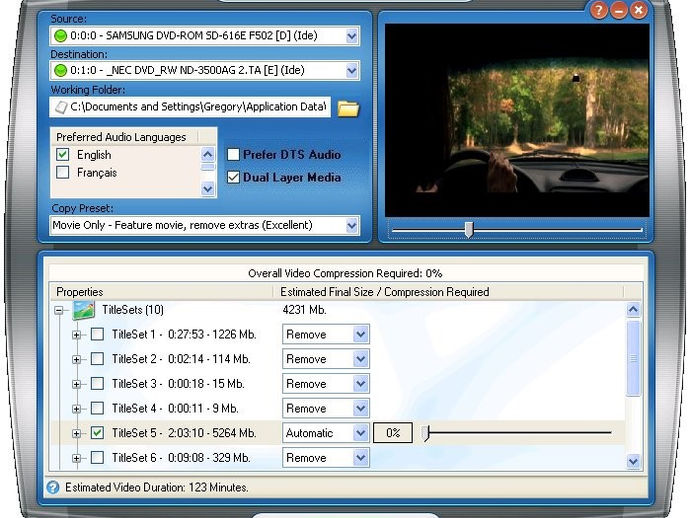Click 'Estimated Video Duration: 123 Minutes.' text
The height and width of the screenshot is (518, 690).
(x=157, y=488)
